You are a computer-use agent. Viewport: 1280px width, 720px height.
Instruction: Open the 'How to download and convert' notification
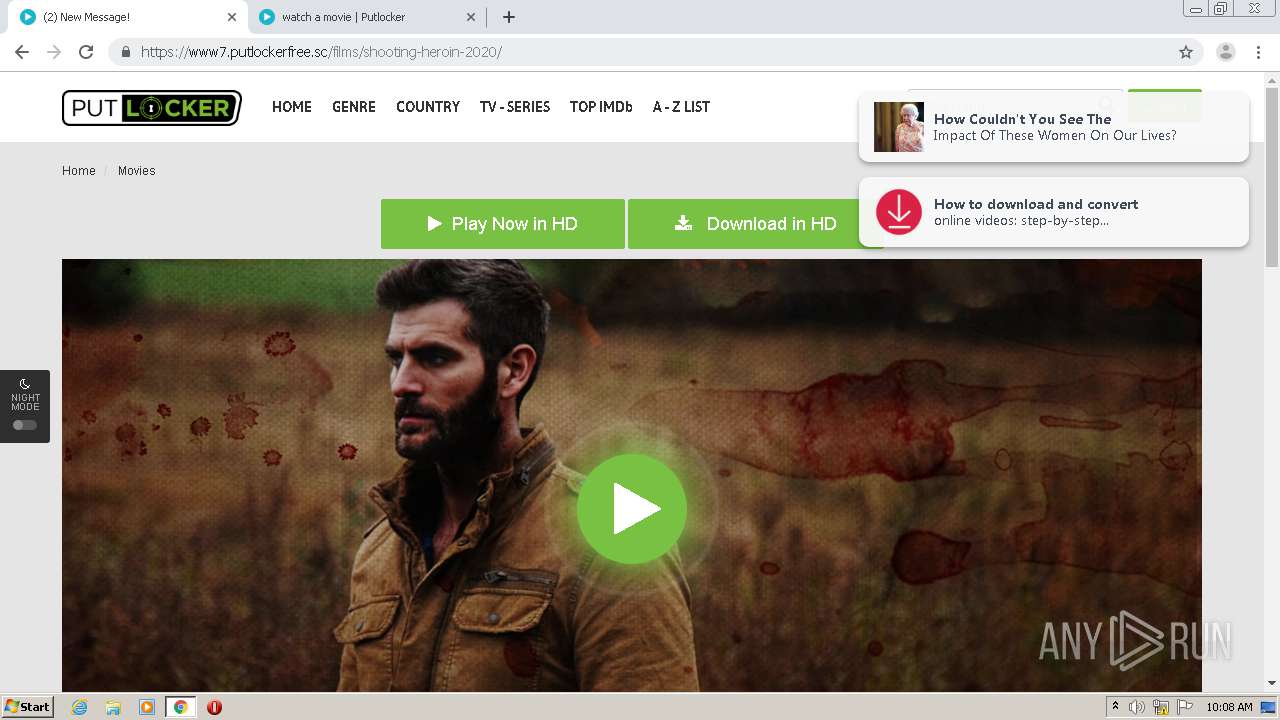click(1054, 212)
